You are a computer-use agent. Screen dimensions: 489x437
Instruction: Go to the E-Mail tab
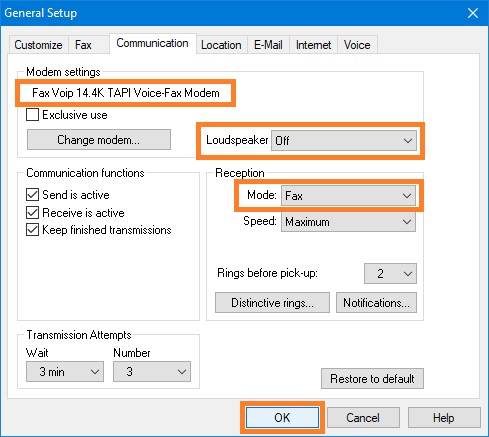268,45
